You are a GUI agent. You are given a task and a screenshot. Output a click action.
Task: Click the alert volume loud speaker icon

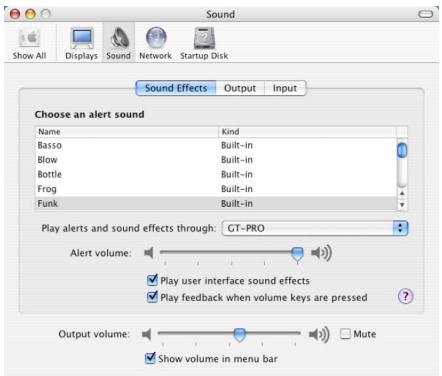(x=321, y=253)
